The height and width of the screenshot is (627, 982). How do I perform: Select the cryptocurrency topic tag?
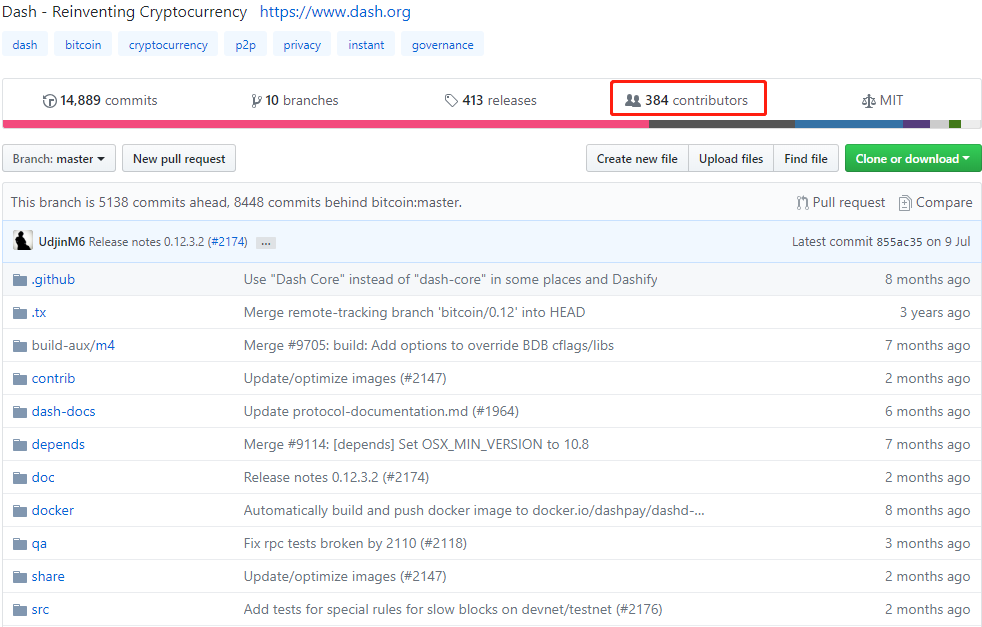(x=168, y=44)
